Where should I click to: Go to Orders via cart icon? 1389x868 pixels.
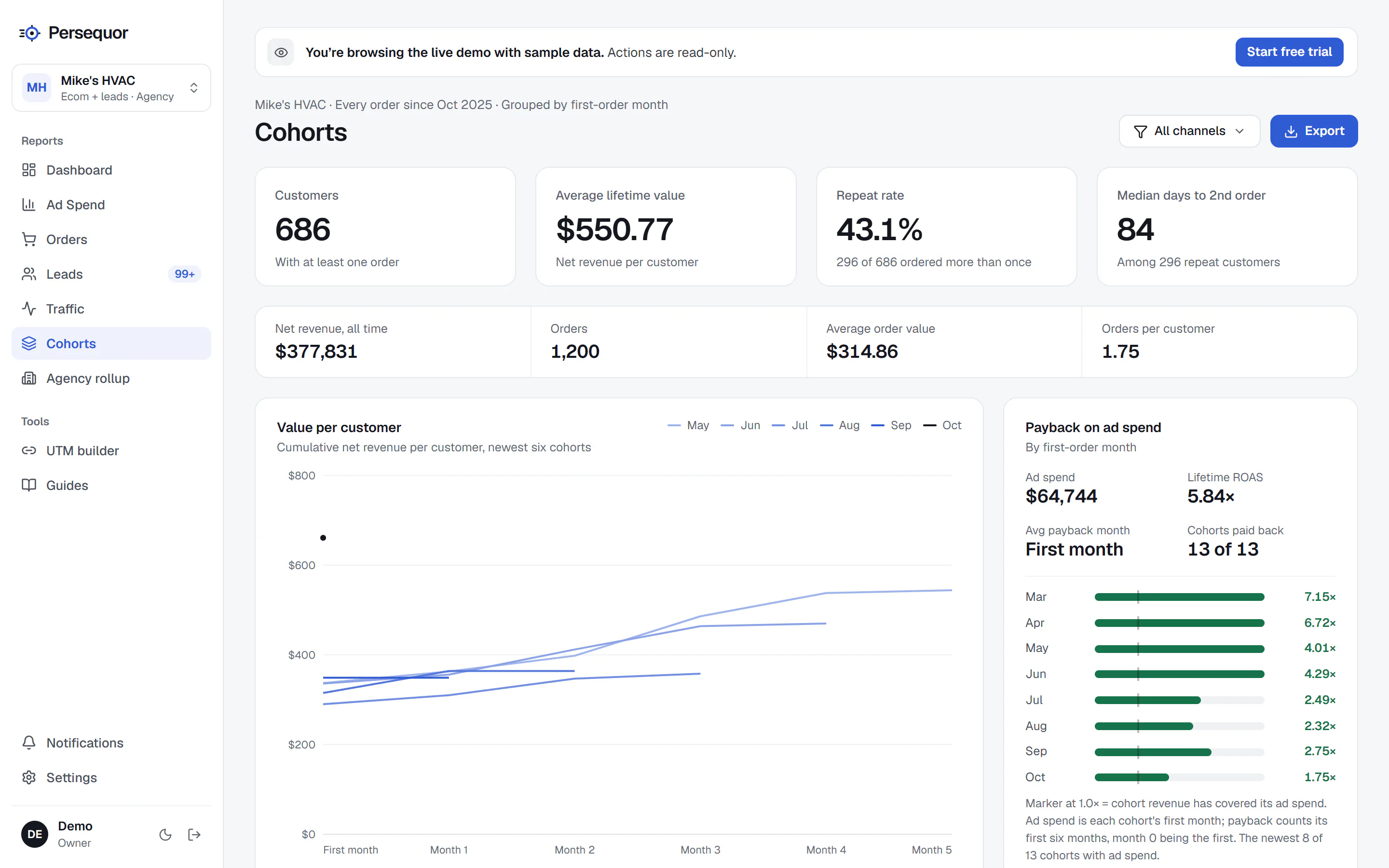pyautogui.click(x=29, y=239)
